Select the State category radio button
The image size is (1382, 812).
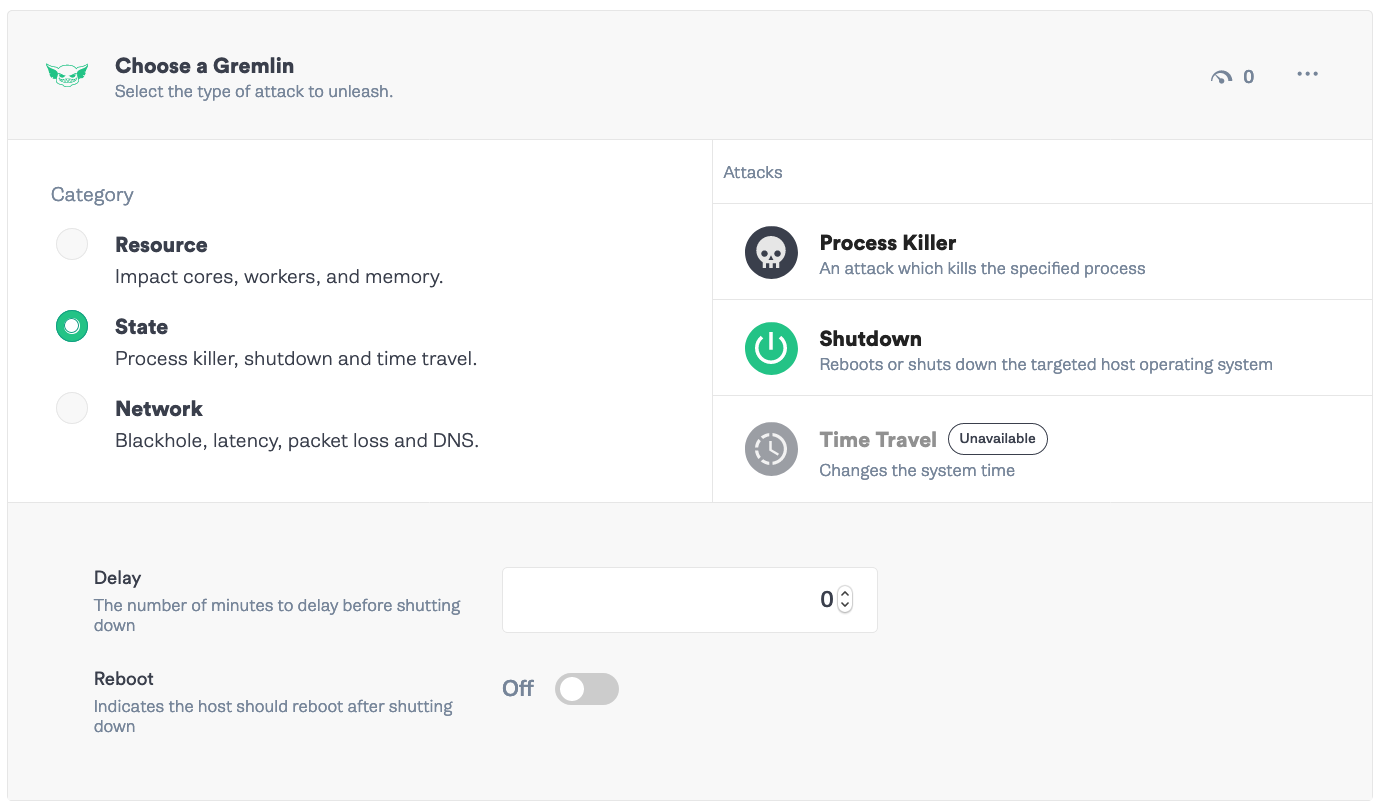tap(72, 326)
